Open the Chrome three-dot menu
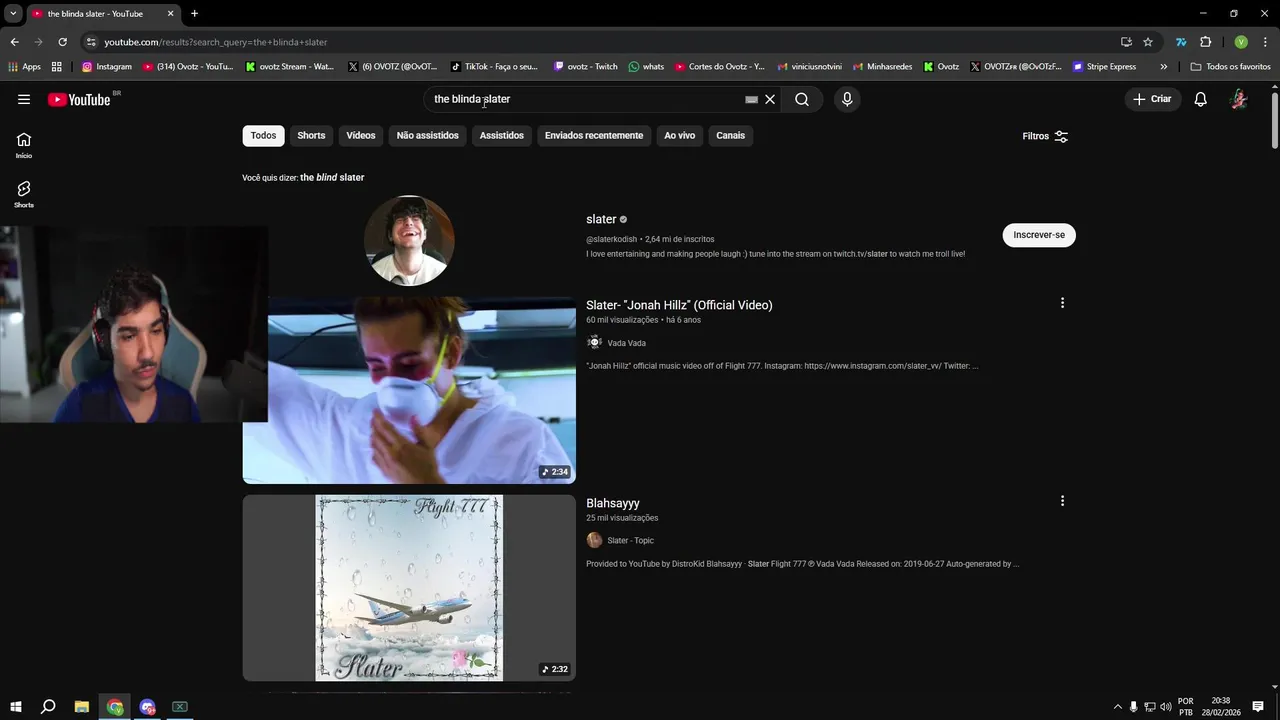1280x720 pixels. point(1265,42)
